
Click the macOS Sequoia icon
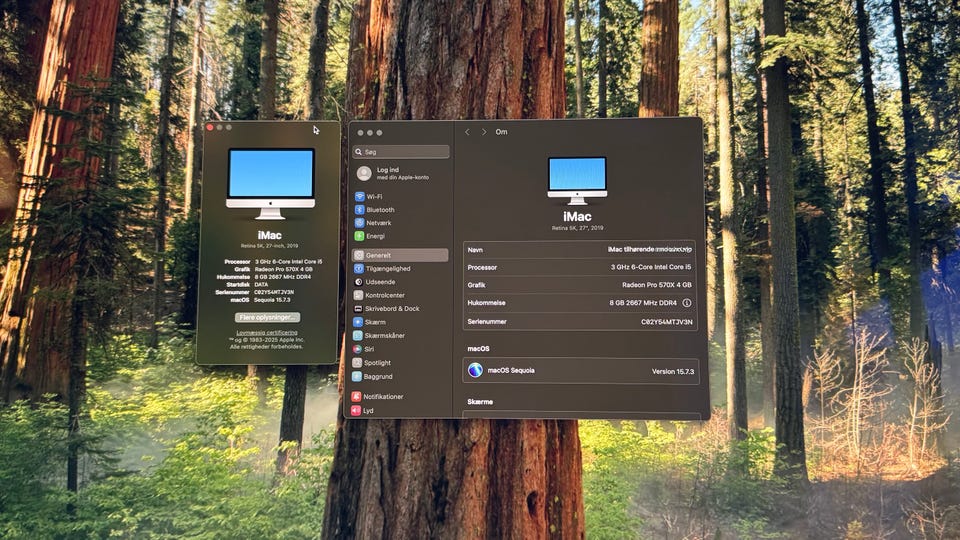click(x=475, y=370)
